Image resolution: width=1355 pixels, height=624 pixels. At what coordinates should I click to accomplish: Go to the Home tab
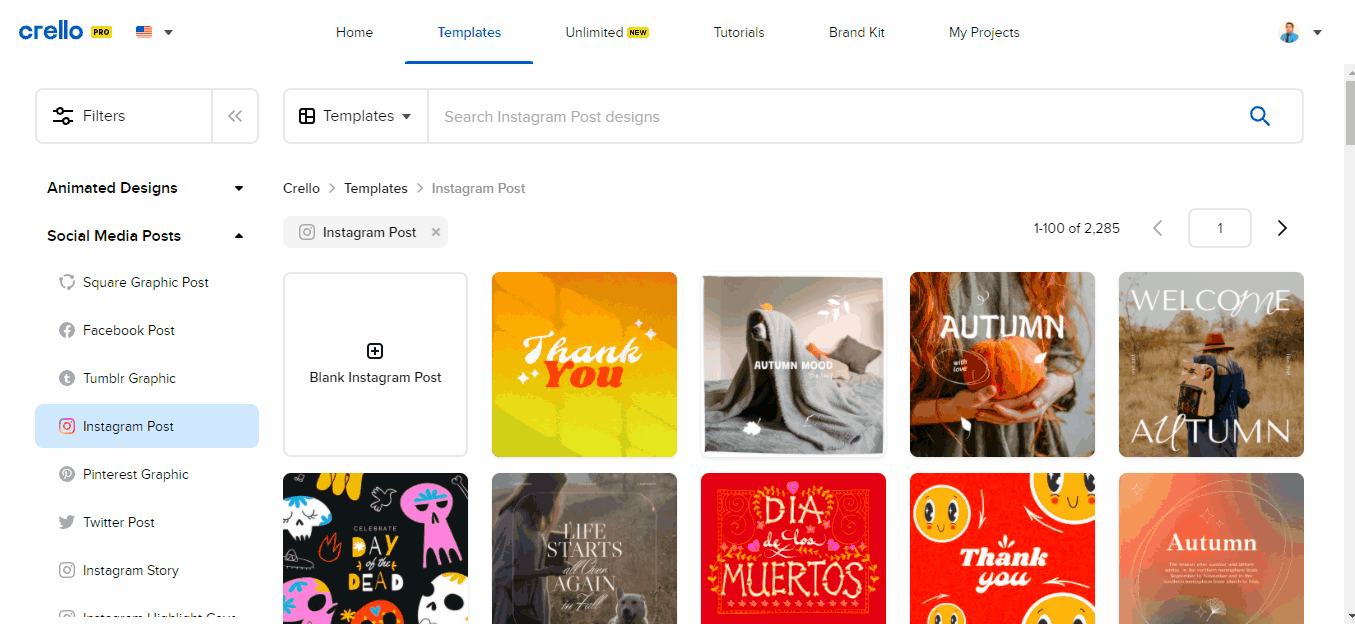click(x=354, y=32)
